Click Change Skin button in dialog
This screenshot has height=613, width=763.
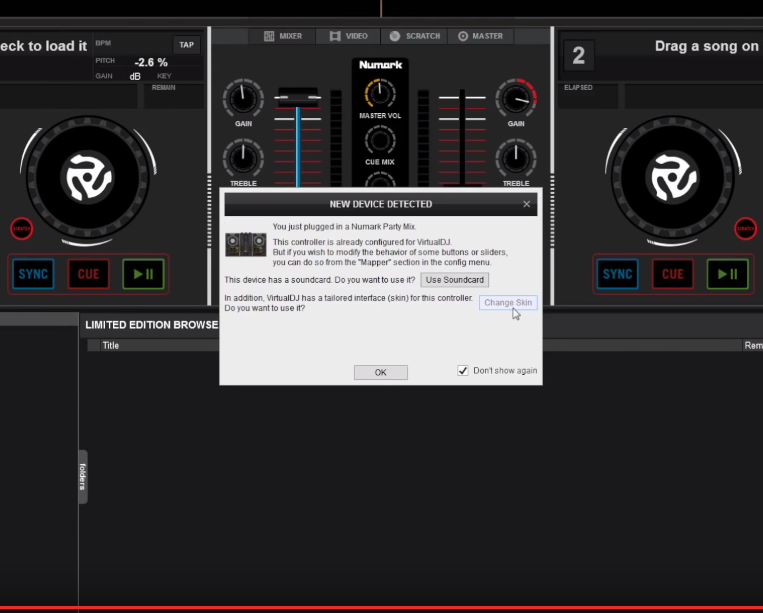pos(508,303)
